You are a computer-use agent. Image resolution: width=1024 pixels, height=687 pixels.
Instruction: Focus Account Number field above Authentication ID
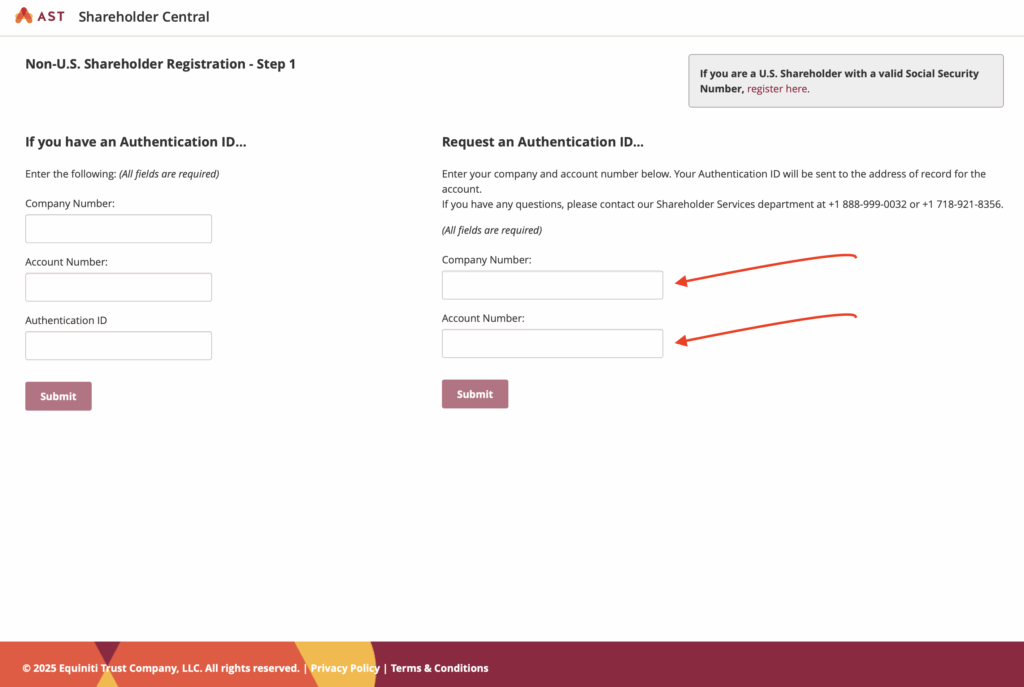point(118,287)
